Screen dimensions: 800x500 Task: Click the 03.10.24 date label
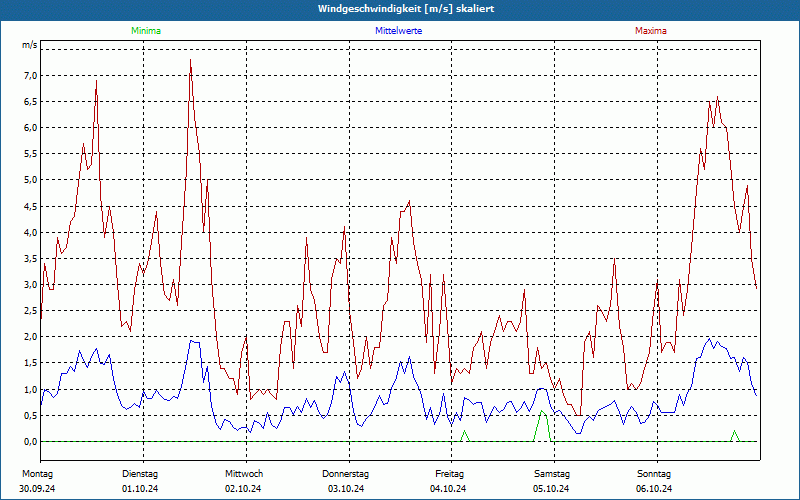tap(346, 489)
